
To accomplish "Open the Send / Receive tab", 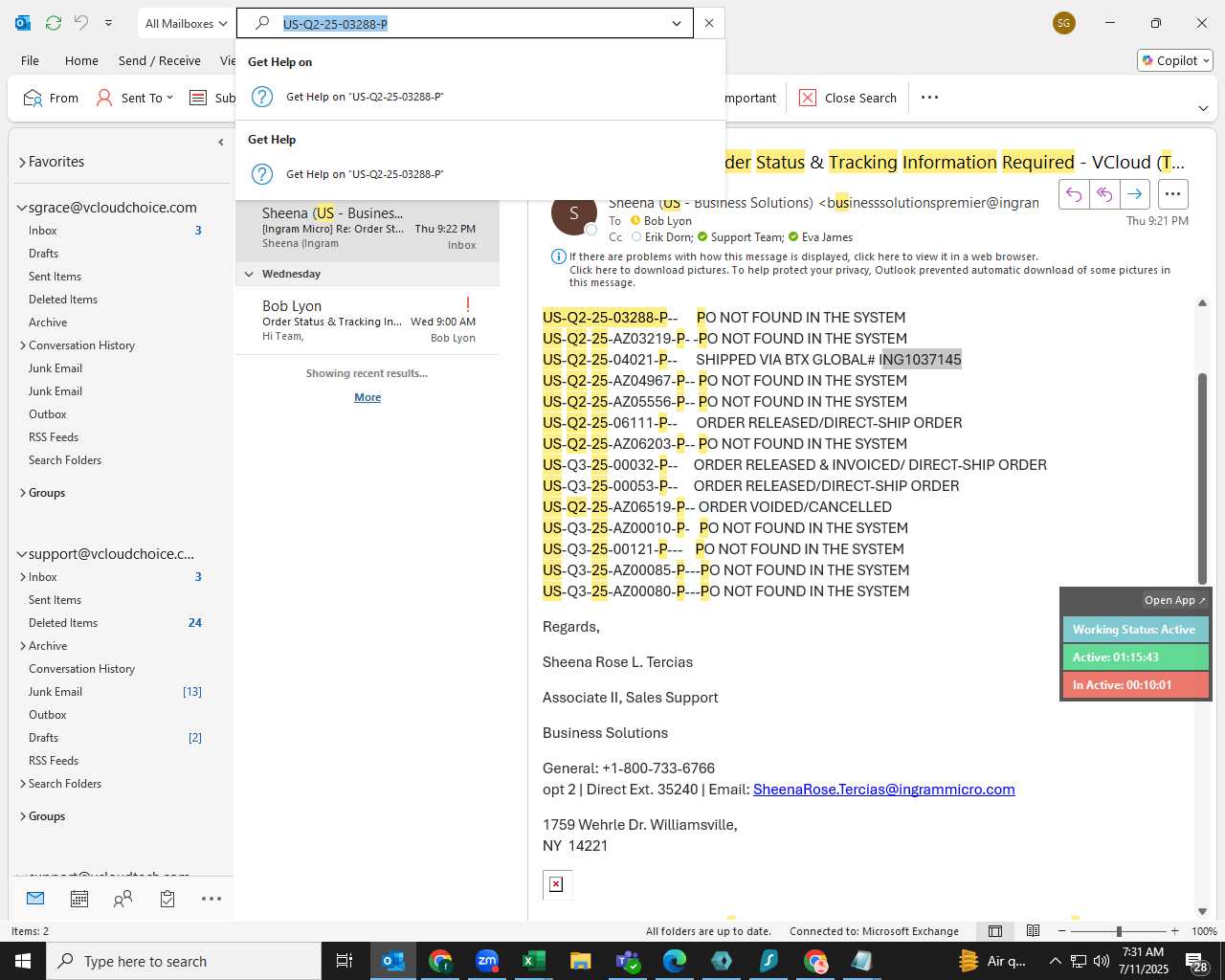I will click(160, 60).
